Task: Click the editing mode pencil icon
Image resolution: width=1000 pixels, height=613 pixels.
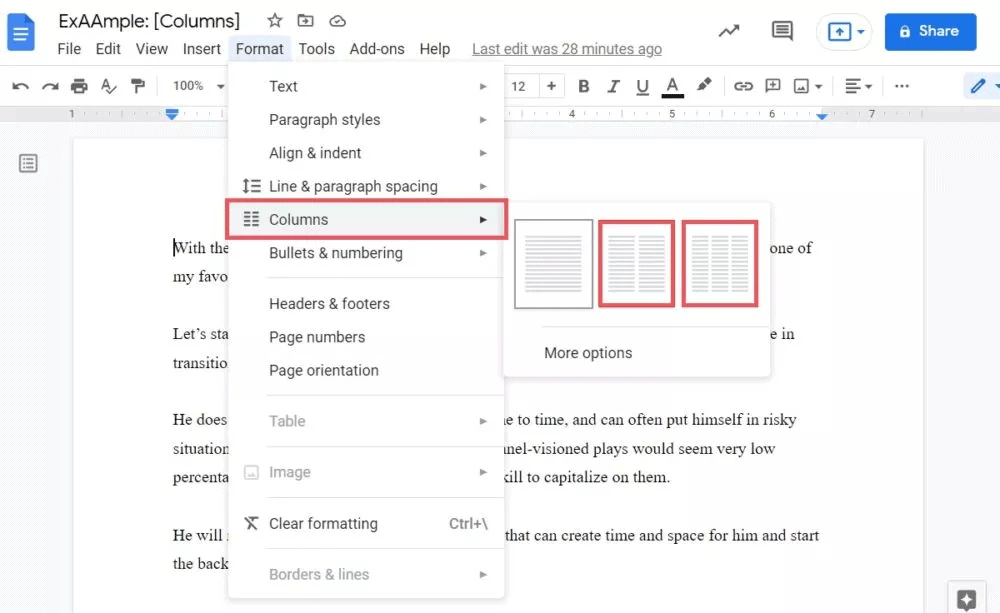Action: tap(978, 86)
